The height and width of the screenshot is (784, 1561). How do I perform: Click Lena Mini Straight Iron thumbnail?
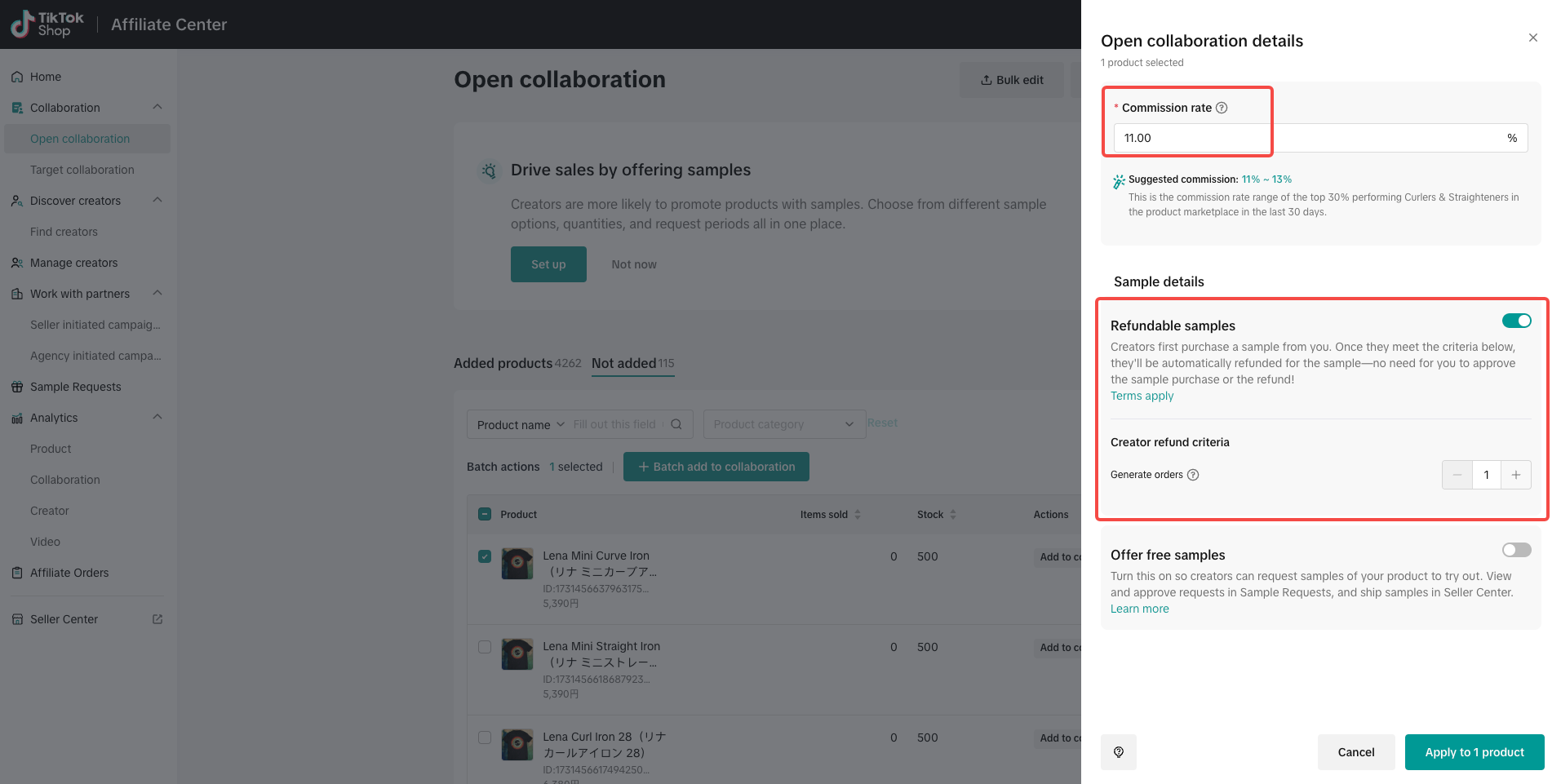(517, 654)
